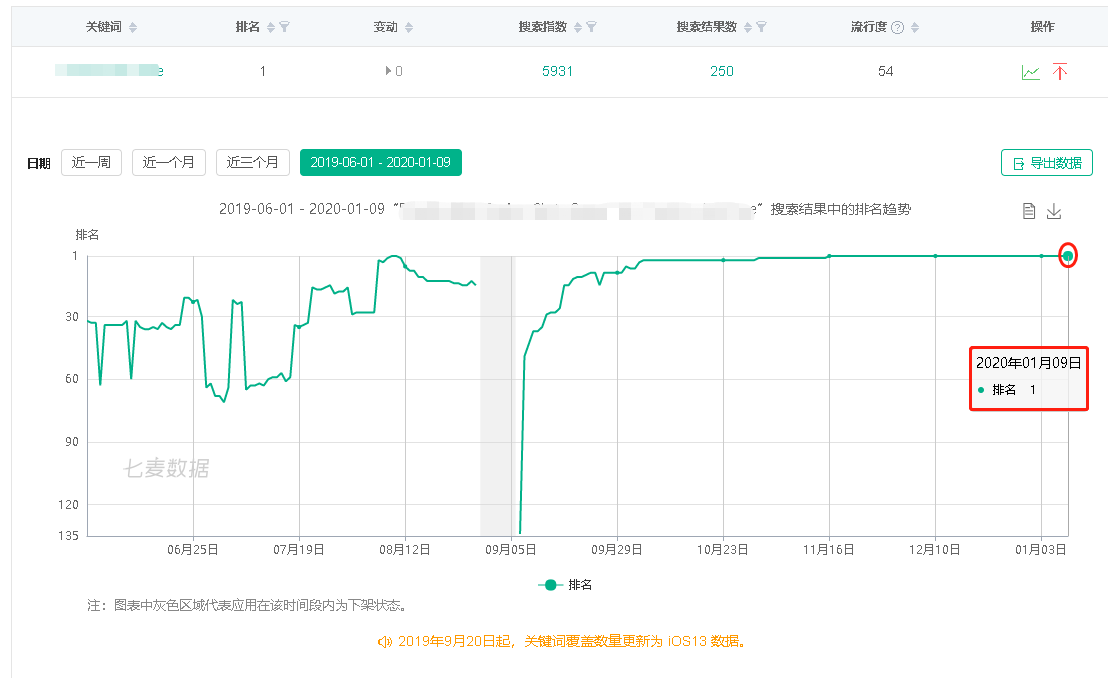Click the sort arrows beside 关键词 header

[x=133, y=25]
